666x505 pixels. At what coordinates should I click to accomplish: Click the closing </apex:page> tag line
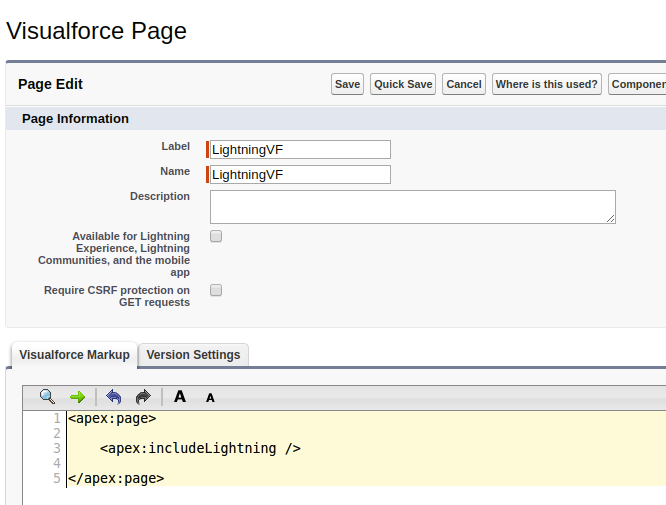pyautogui.click(x=116, y=478)
